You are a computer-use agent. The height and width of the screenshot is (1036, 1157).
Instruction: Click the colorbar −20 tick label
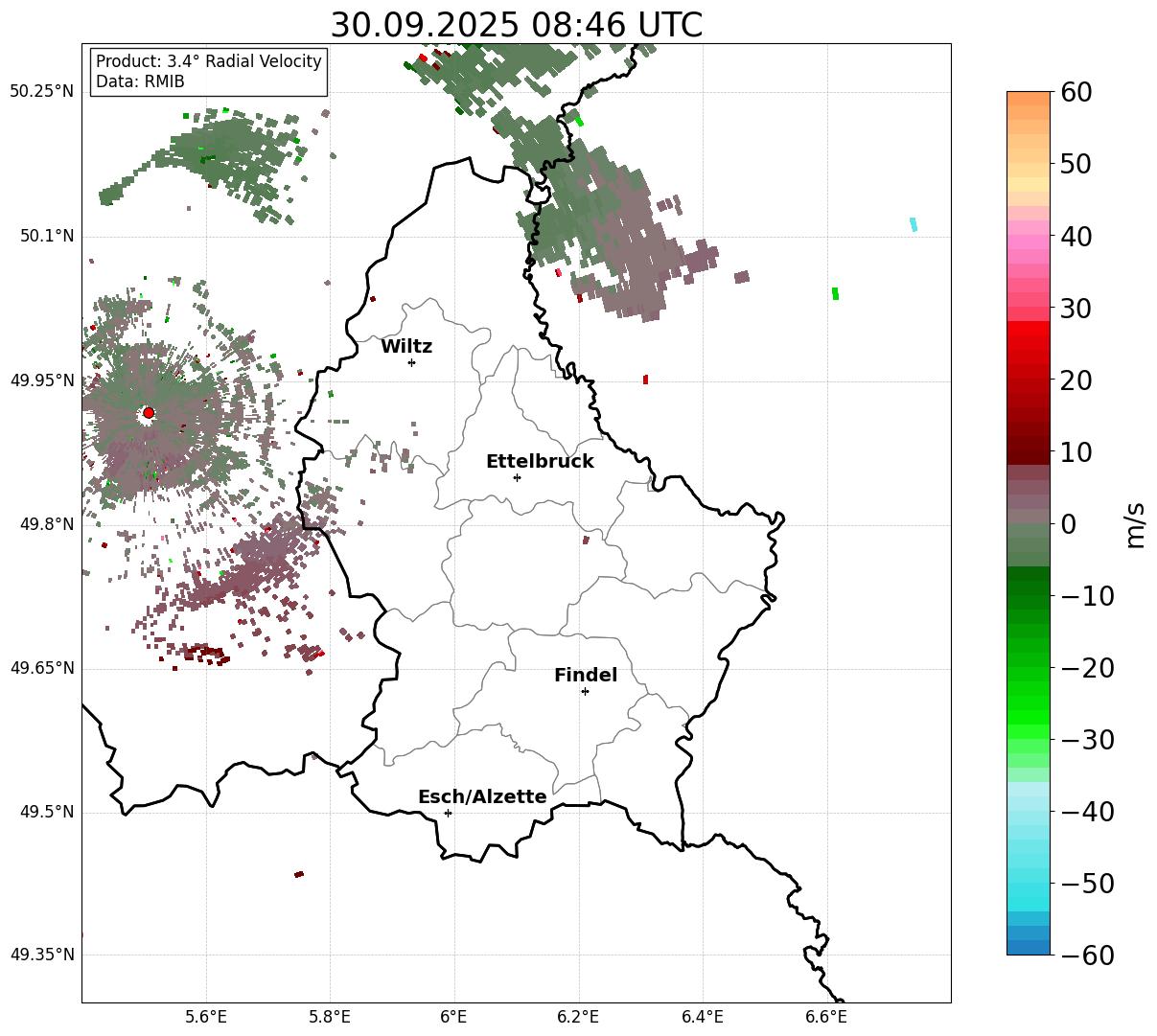(x=1087, y=668)
